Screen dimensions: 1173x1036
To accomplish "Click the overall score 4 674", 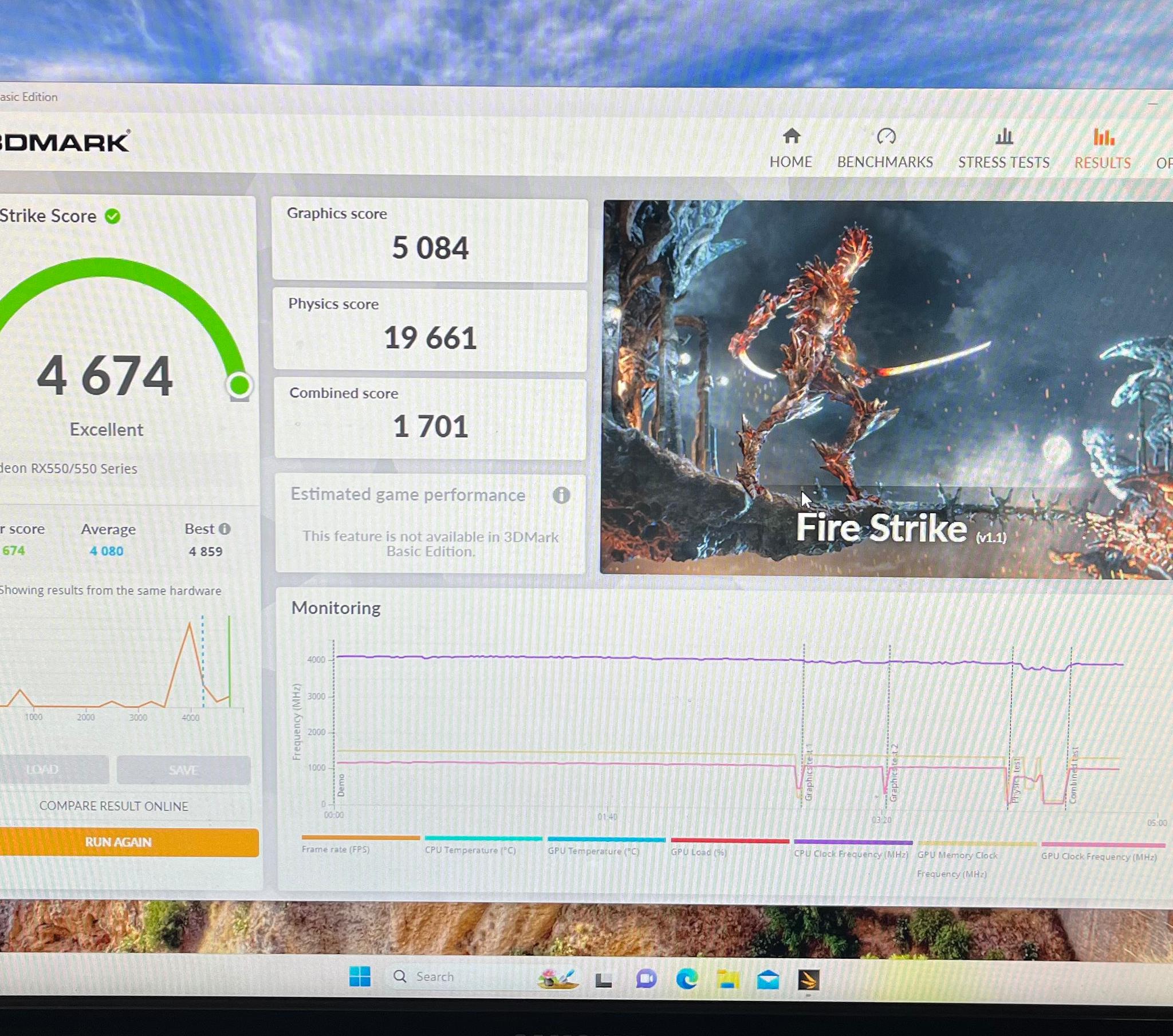I will [105, 375].
